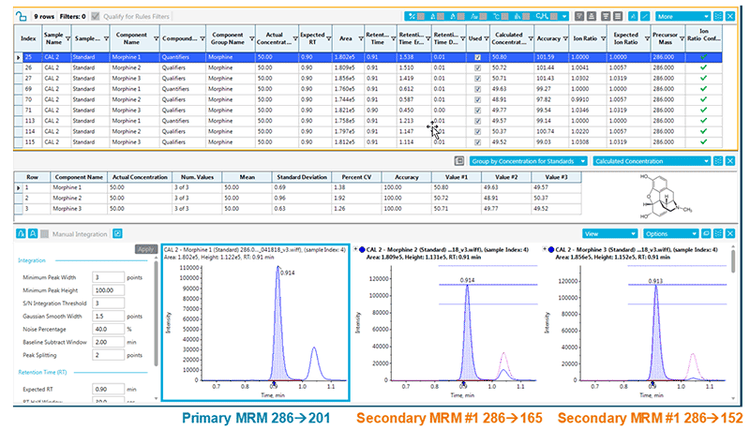This screenshot has height=429, width=750.
Task: Click filter icon on Component Name column
Action: tap(154, 39)
